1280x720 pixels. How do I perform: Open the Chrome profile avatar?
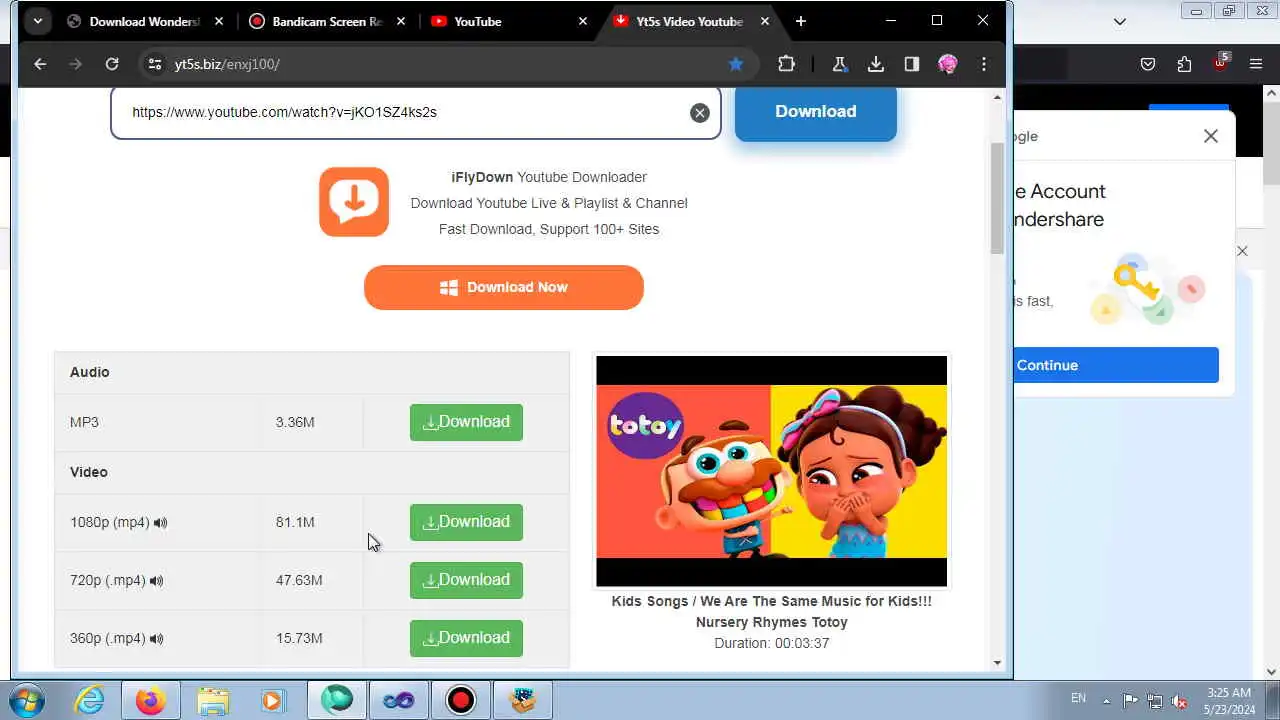948,64
